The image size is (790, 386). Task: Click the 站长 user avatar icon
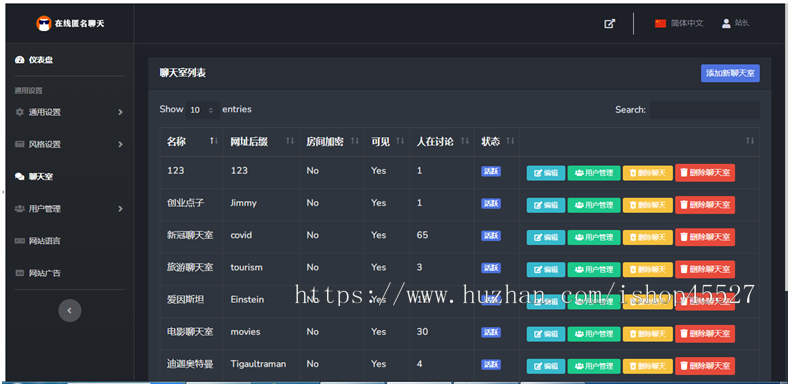tap(726, 23)
